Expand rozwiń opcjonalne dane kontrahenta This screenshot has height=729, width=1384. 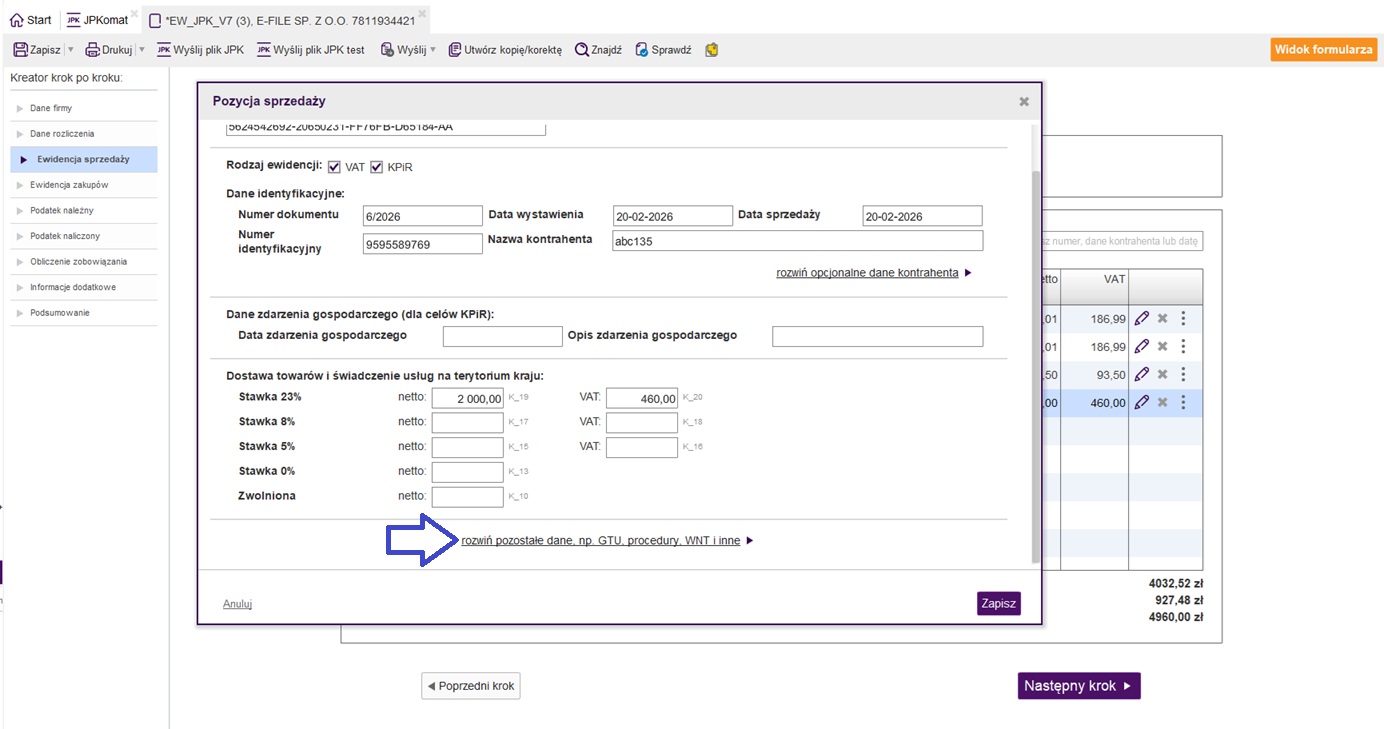click(867, 273)
